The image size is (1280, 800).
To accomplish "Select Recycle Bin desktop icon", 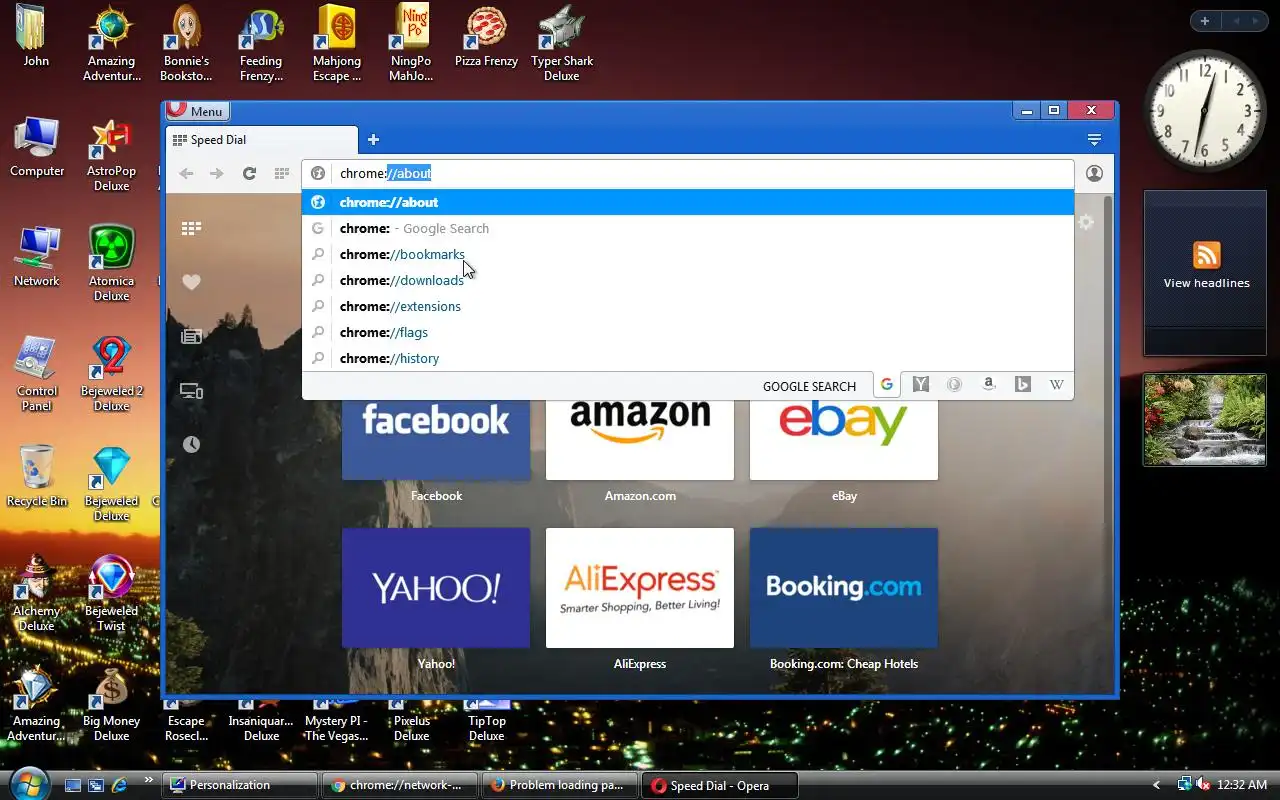I will (37, 477).
